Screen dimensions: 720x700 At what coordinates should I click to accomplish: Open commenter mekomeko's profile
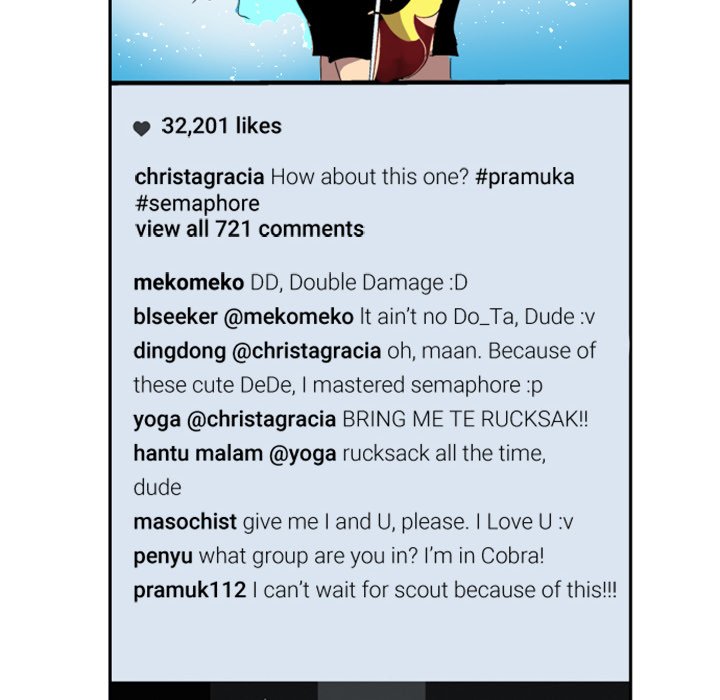[188, 282]
